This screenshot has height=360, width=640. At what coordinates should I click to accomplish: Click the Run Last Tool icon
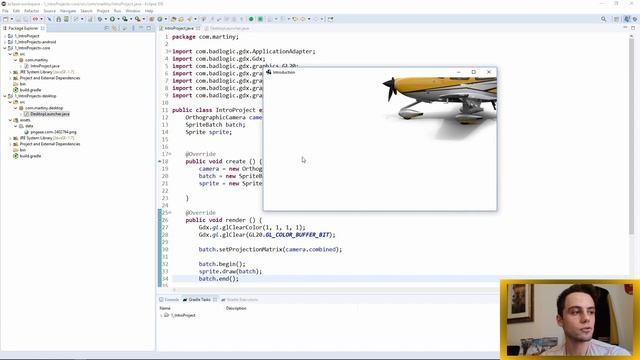tap(125, 19)
